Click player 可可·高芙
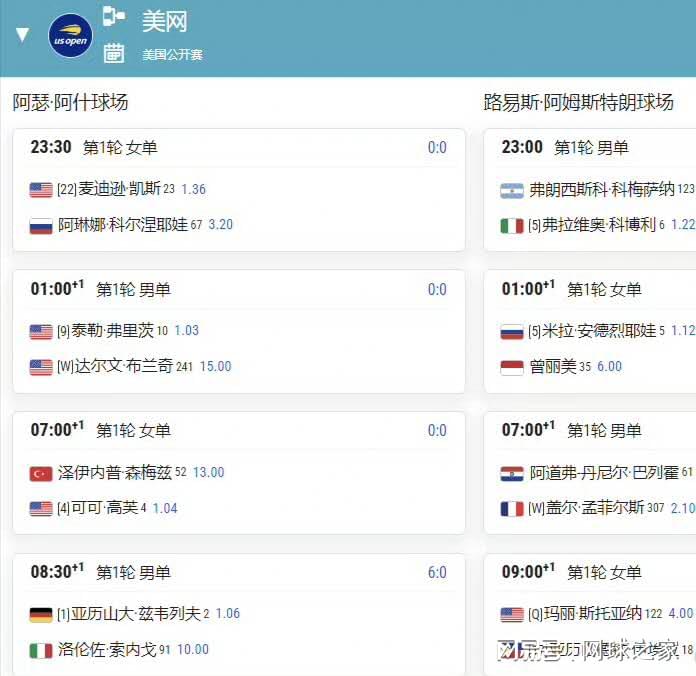The height and width of the screenshot is (676, 696). click(x=105, y=508)
